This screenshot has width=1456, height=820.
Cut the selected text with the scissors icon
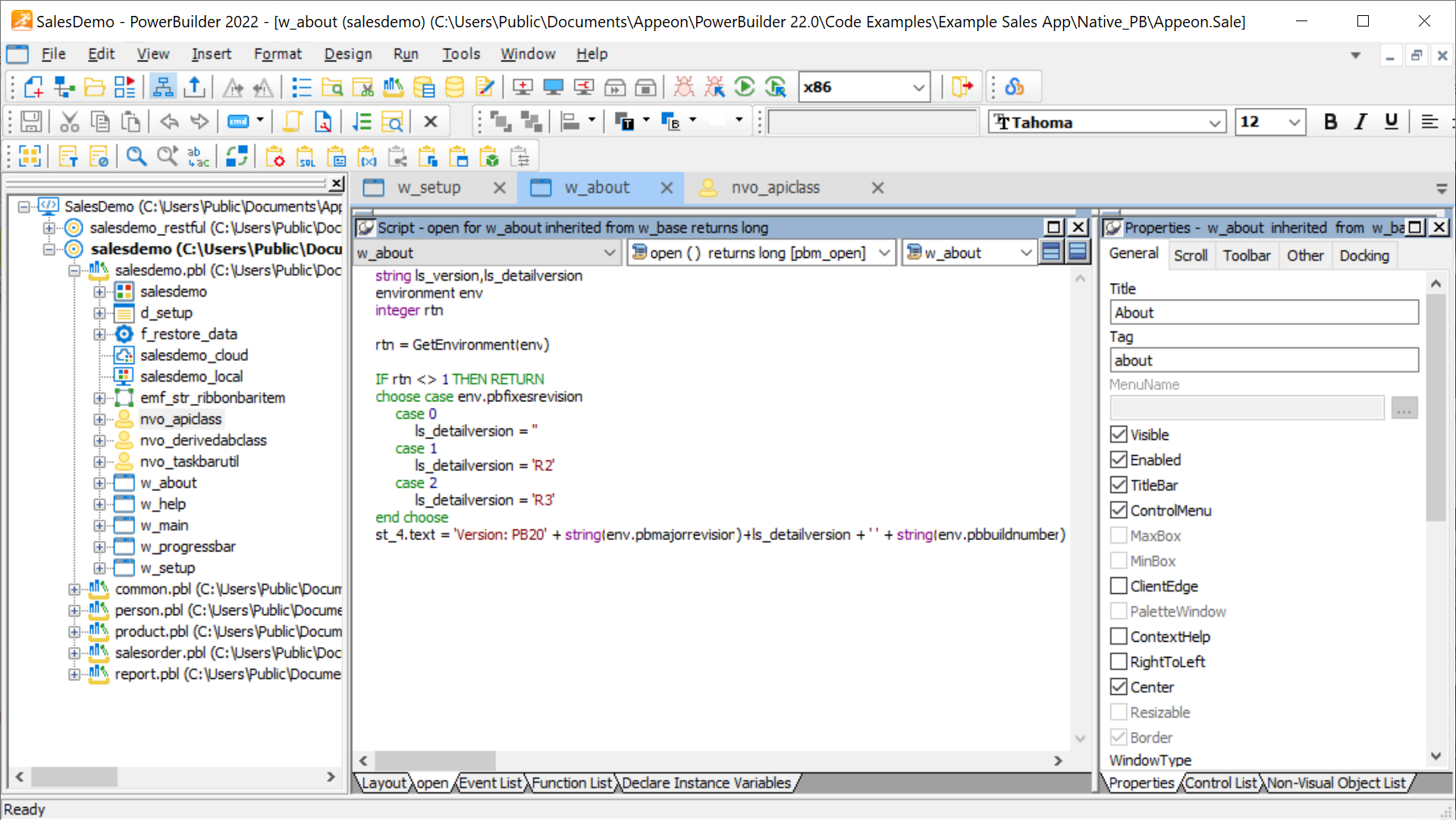tap(69, 121)
